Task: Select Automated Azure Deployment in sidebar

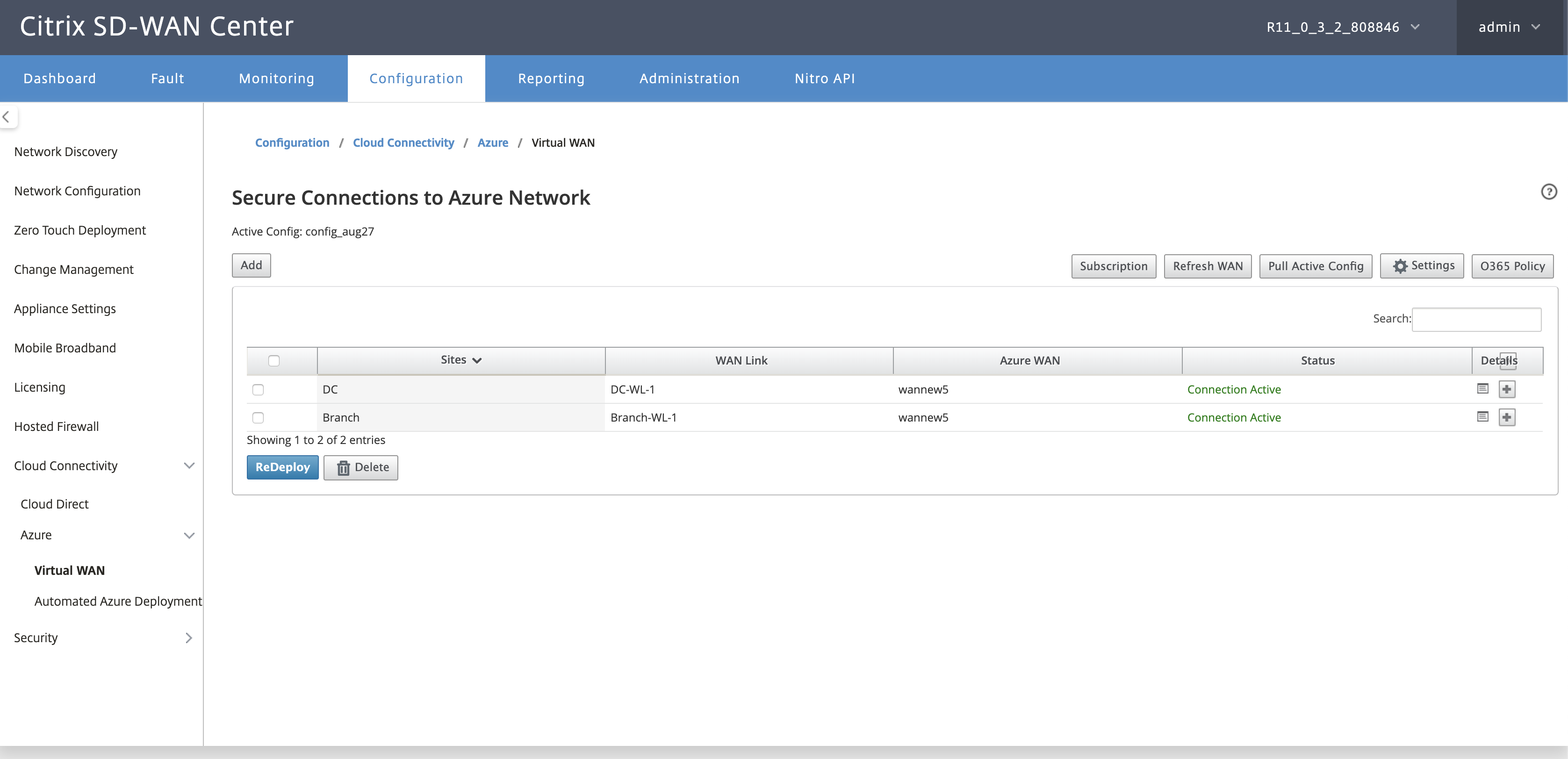Action: click(x=118, y=601)
